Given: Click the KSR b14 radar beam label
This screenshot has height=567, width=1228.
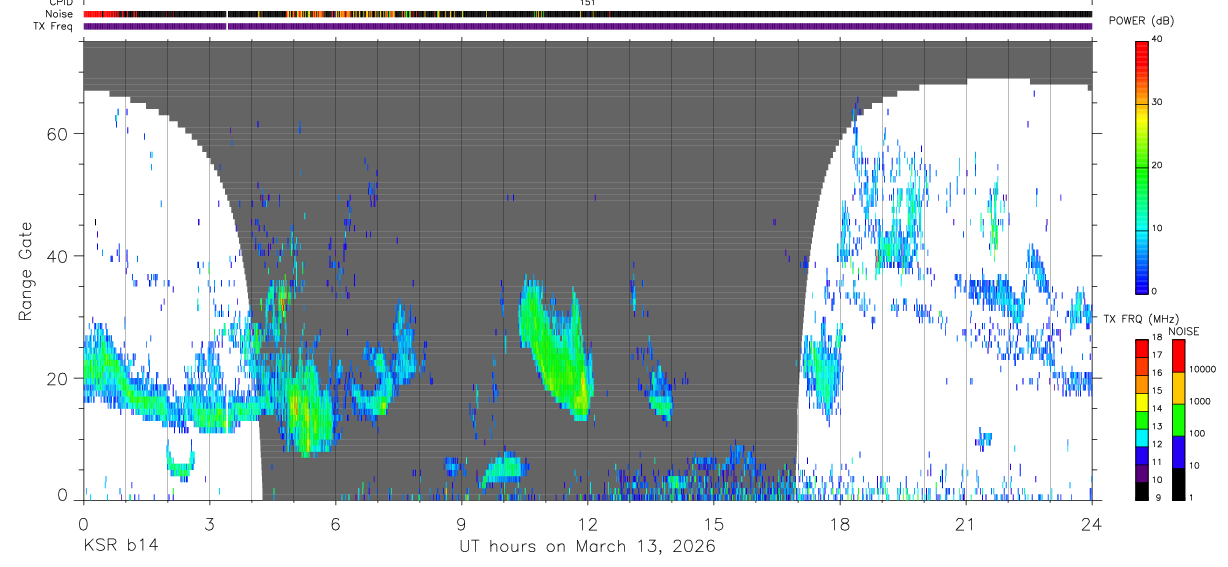Looking at the screenshot, I should [x=120, y=546].
